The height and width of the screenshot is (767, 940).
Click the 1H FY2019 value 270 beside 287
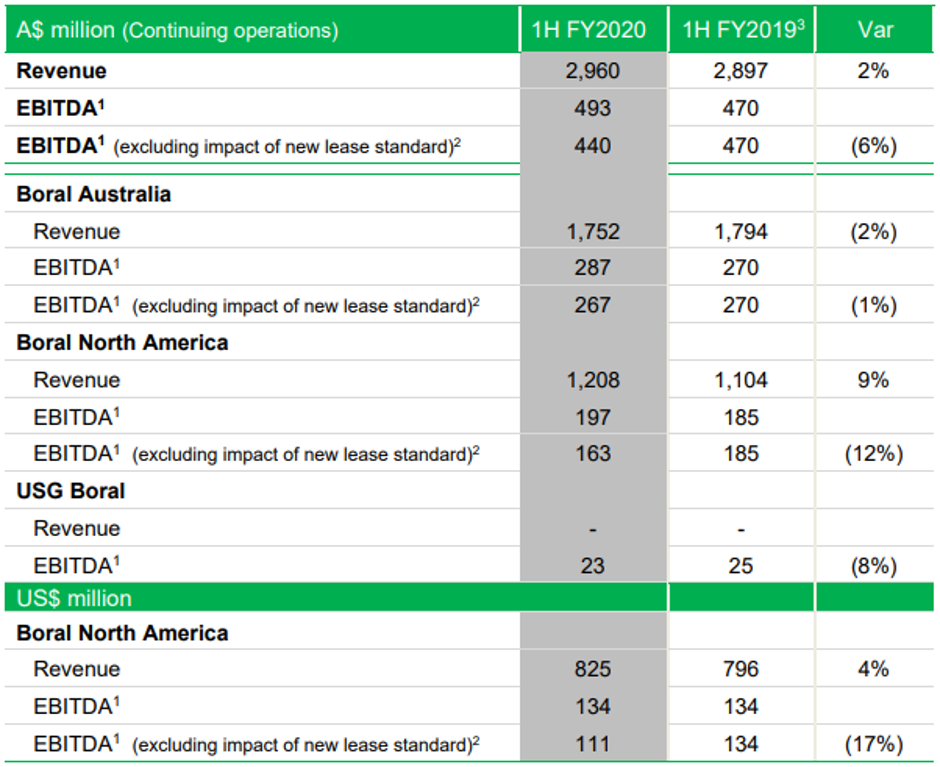(740, 267)
